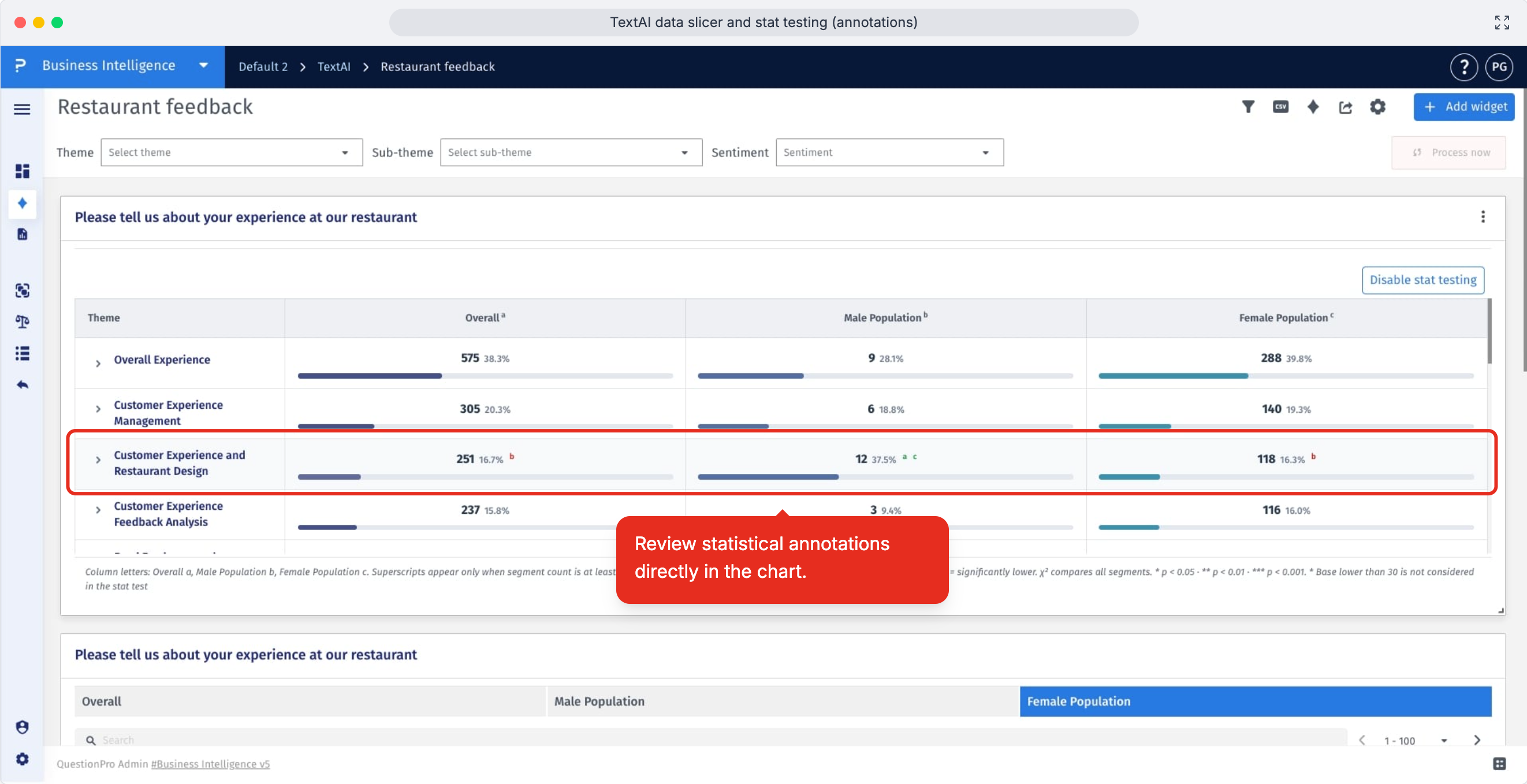Viewport: 1527px width, 784px height.
Task: Click the 12 male count in Restaurant Design
Action: pos(861,458)
